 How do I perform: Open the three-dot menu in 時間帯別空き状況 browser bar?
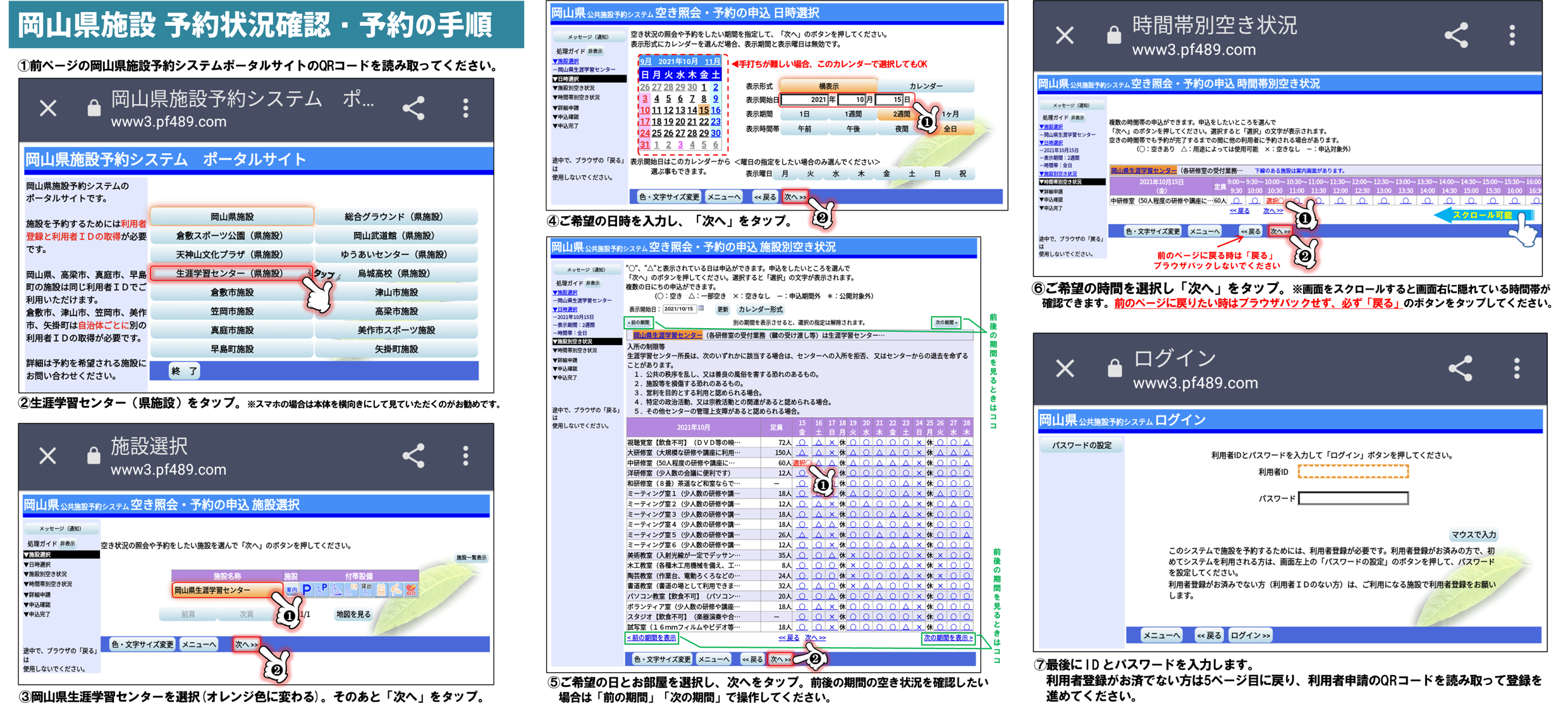1512,35
